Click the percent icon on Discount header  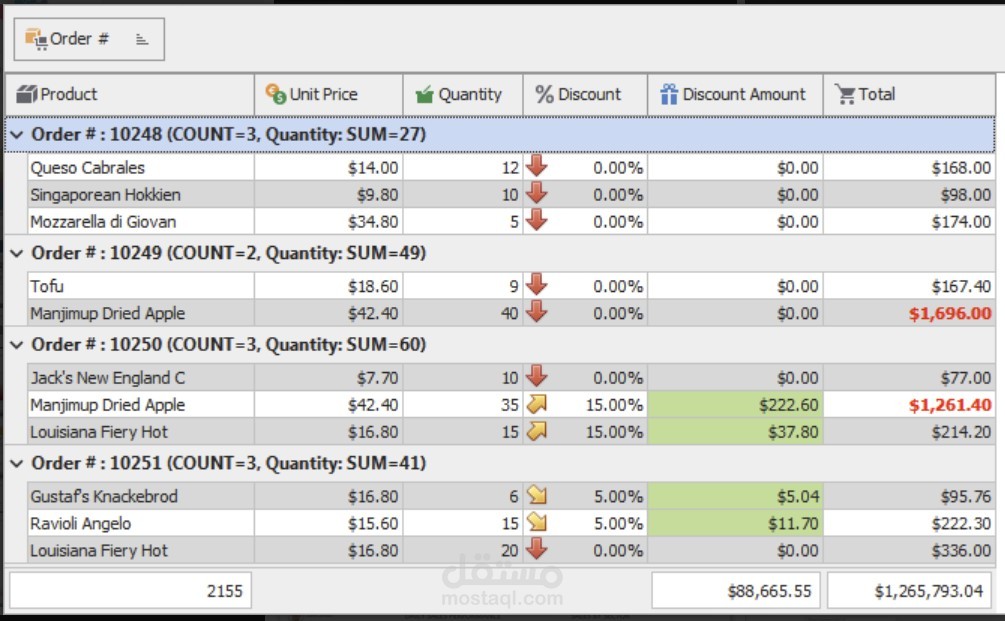543,94
